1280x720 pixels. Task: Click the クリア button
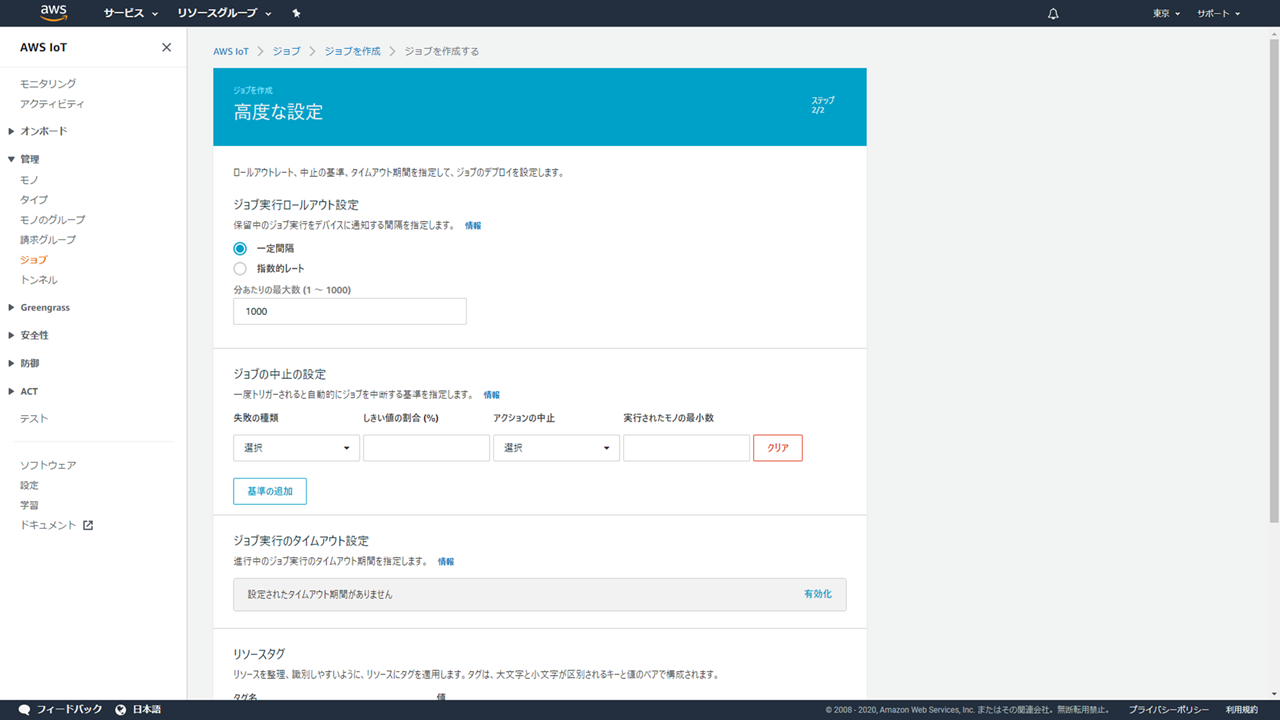coord(777,448)
